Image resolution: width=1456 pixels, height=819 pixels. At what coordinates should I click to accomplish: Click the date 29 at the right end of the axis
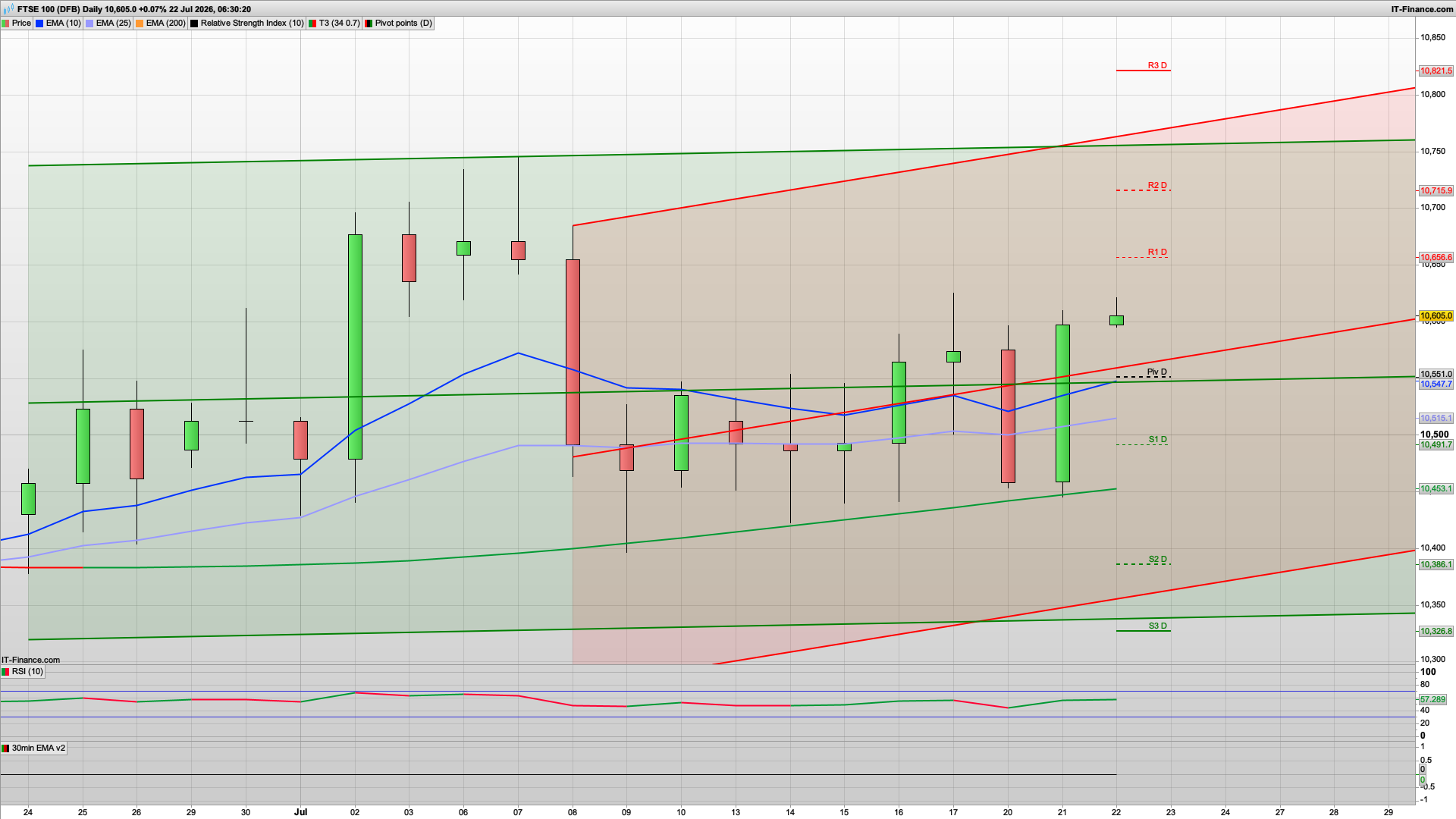pos(1389,812)
